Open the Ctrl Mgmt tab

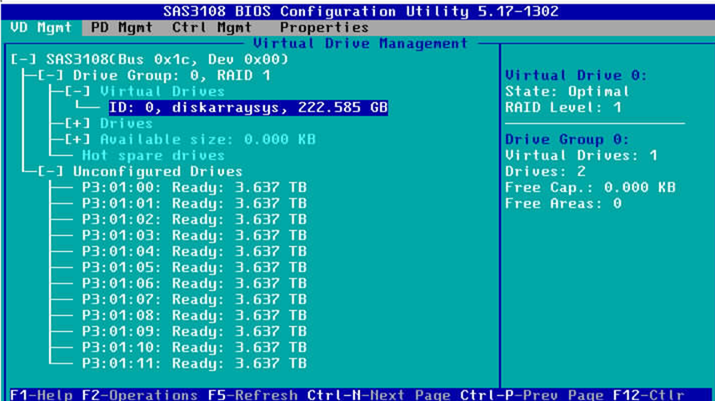coord(212,27)
